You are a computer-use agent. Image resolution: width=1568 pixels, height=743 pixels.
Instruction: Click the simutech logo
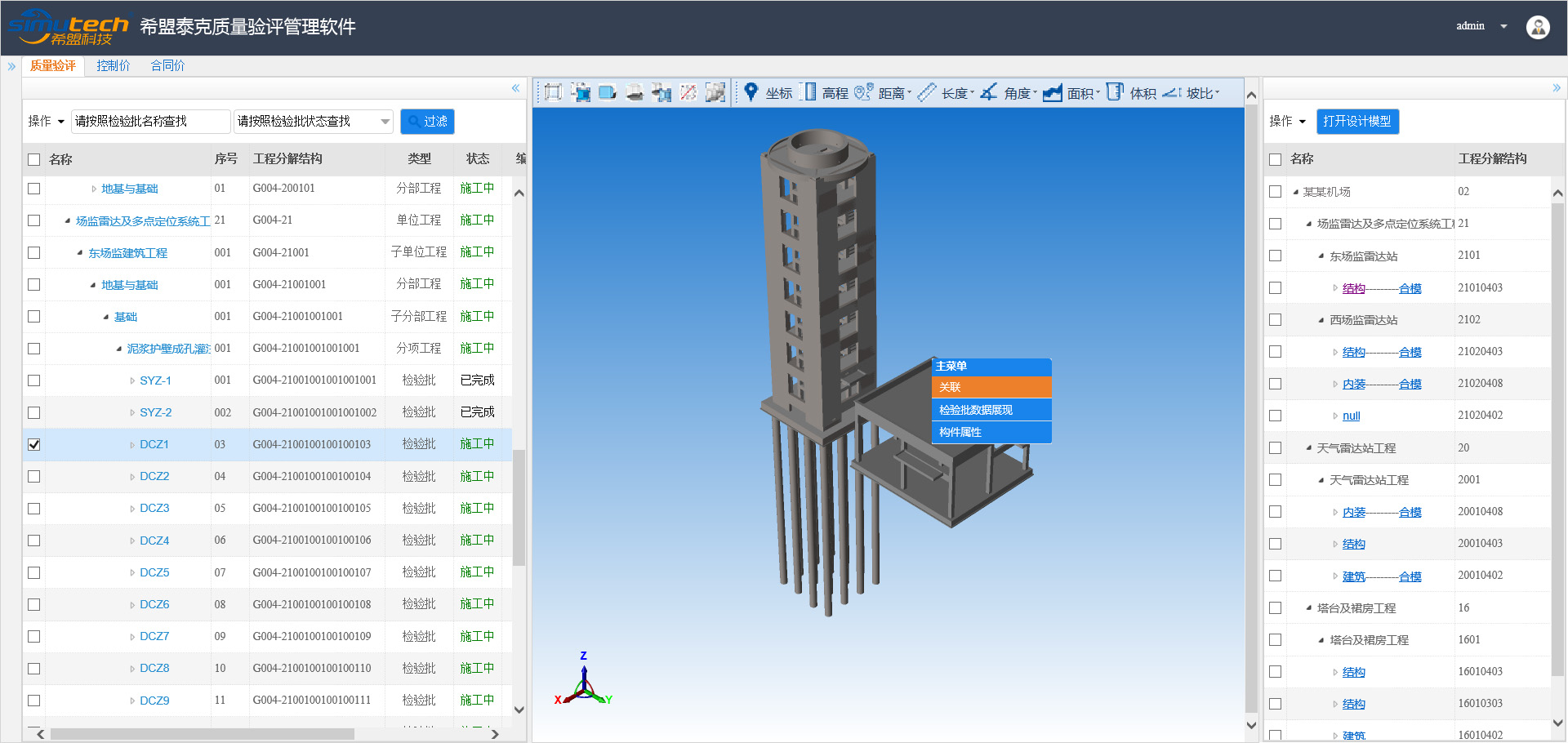pyautogui.click(x=69, y=28)
